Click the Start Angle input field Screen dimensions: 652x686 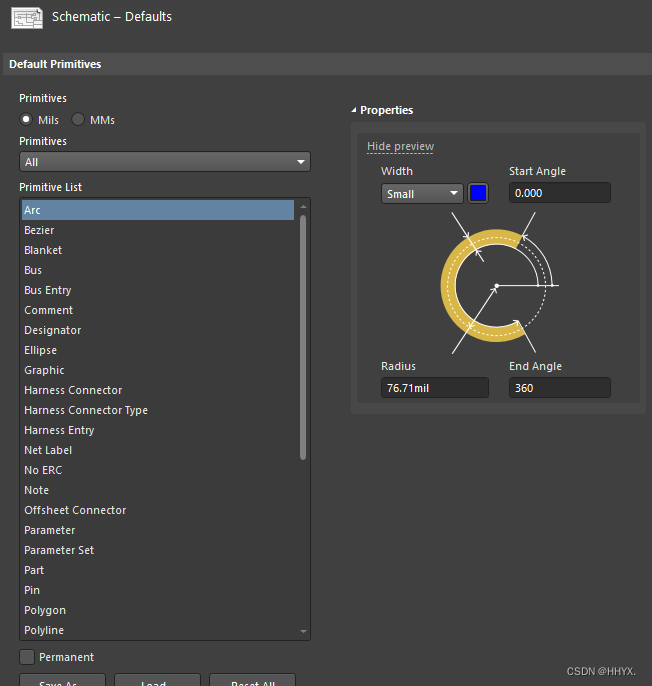click(560, 193)
